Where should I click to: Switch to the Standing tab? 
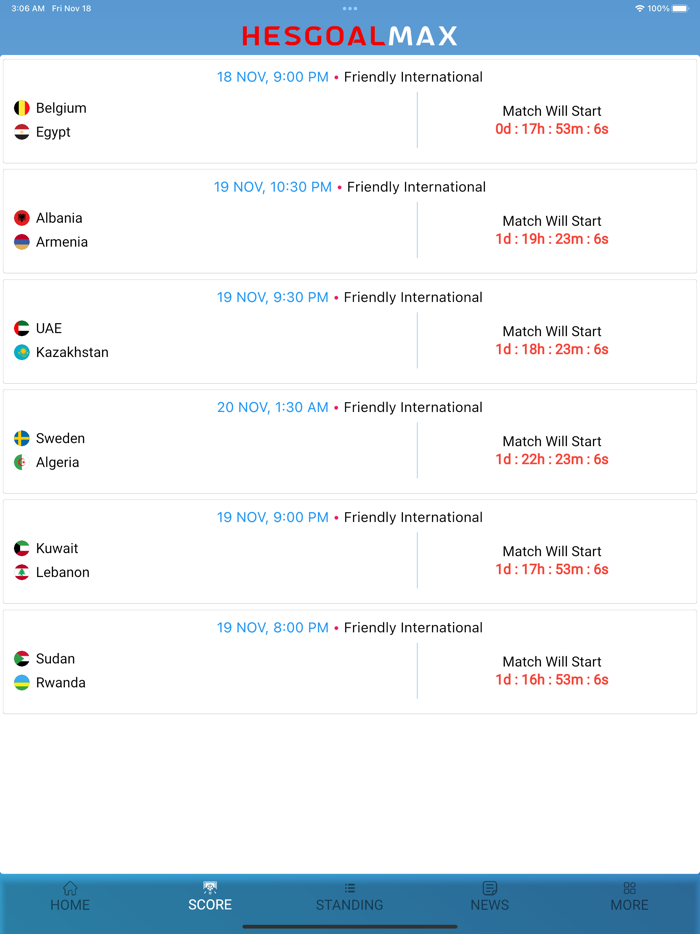click(x=350, y=896)
